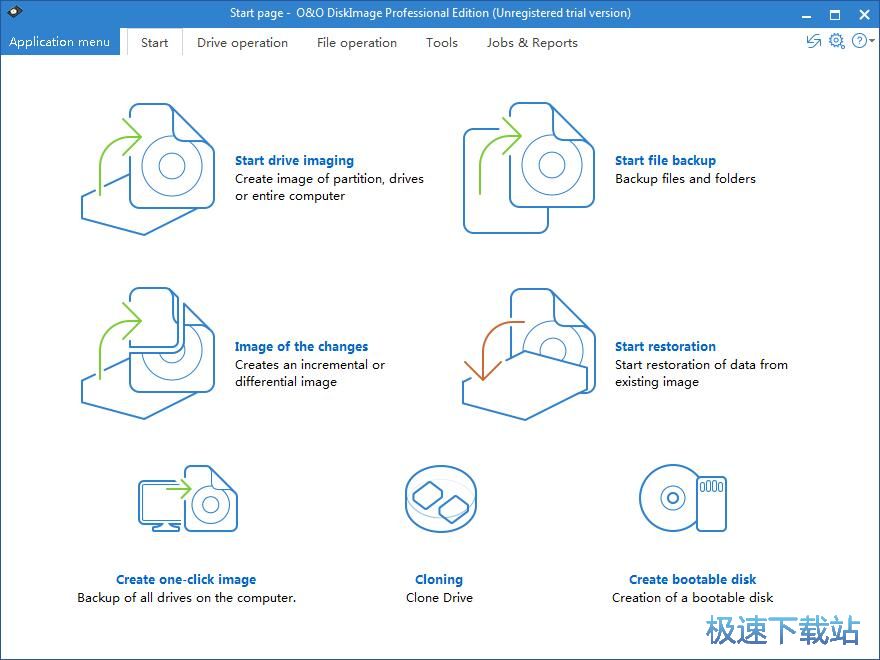Open the Application menu
Screen dimensions: 880x660
[59, 42]
